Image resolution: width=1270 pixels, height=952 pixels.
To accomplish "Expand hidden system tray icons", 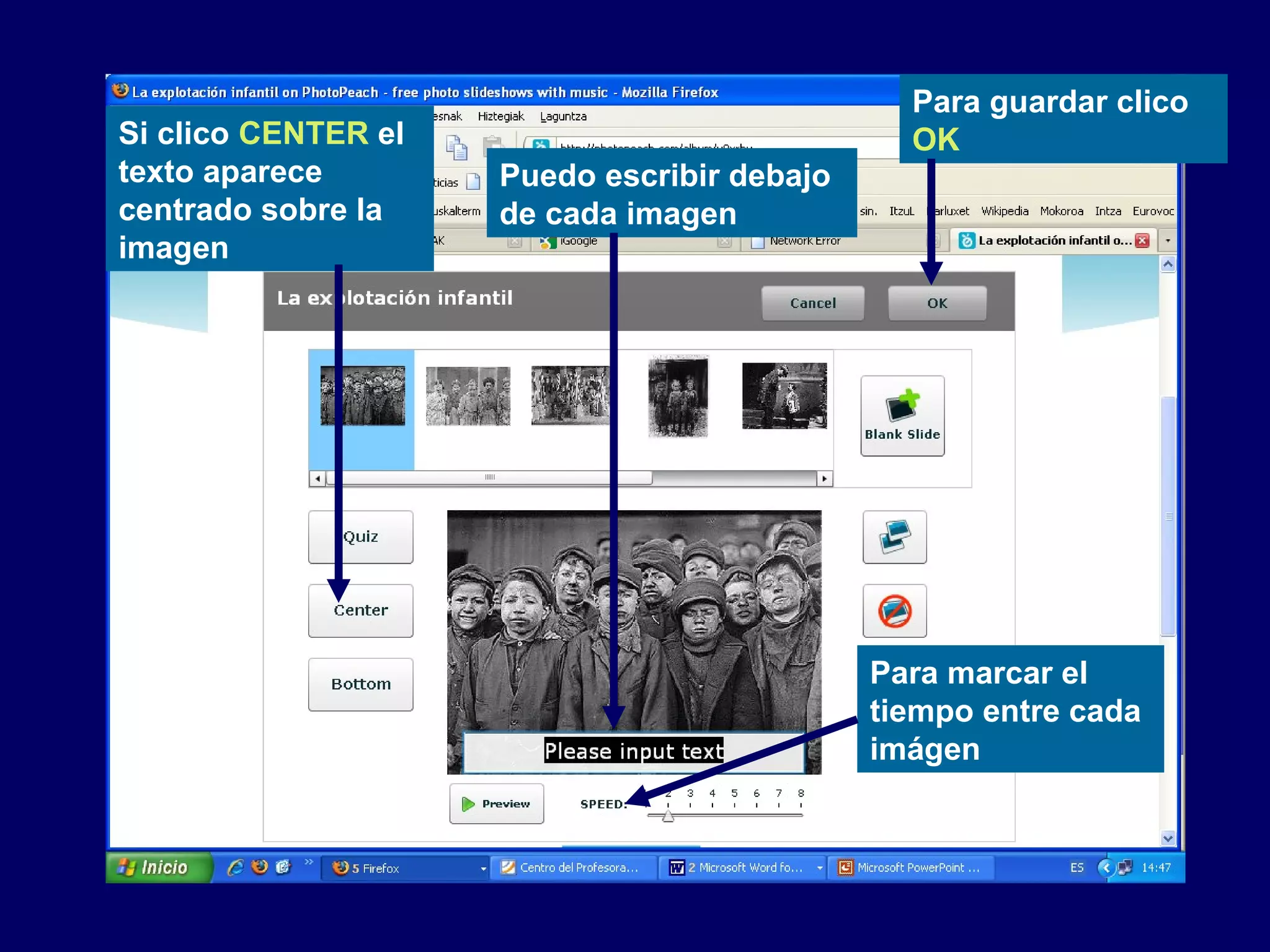I will pyautogui.click(x=1105, y=868).
